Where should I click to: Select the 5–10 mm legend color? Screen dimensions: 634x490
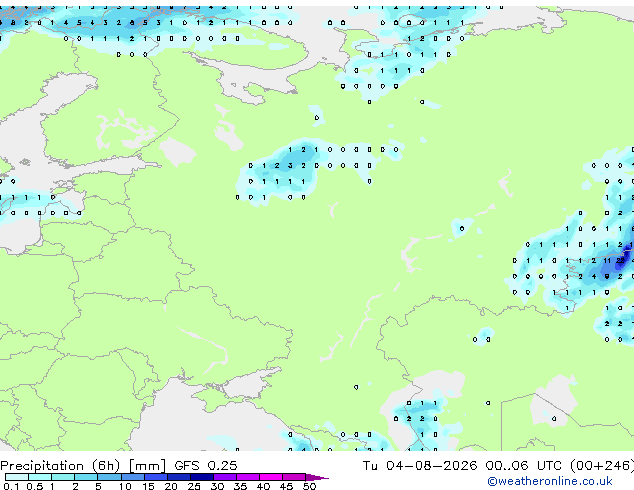pyautogui.click(x=109, y=477)
